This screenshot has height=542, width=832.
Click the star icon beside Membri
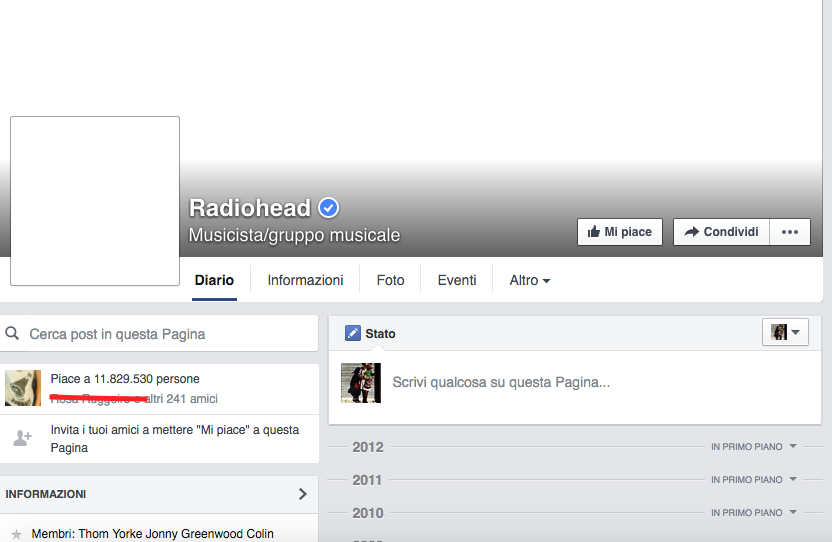click(x=16, y=534)
